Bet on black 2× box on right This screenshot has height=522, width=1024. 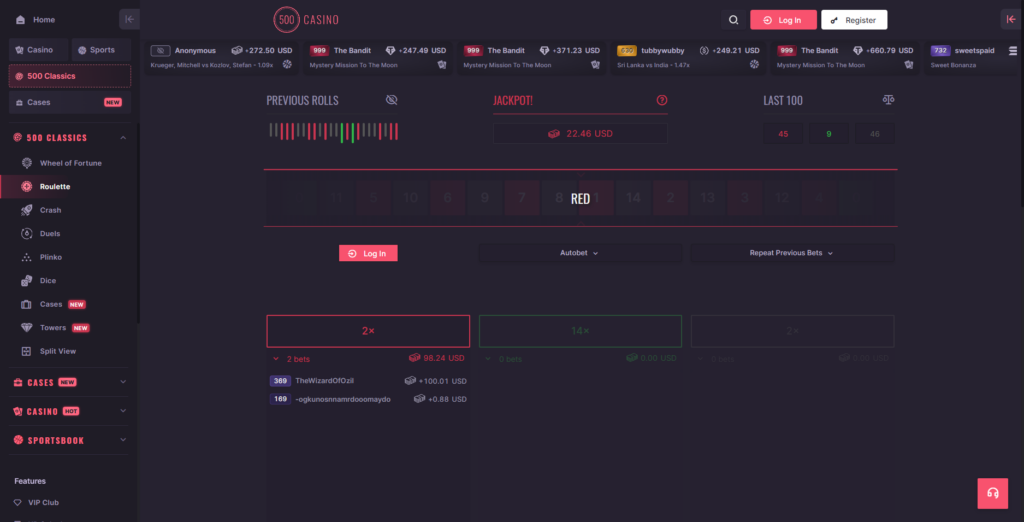click(792, 331)
